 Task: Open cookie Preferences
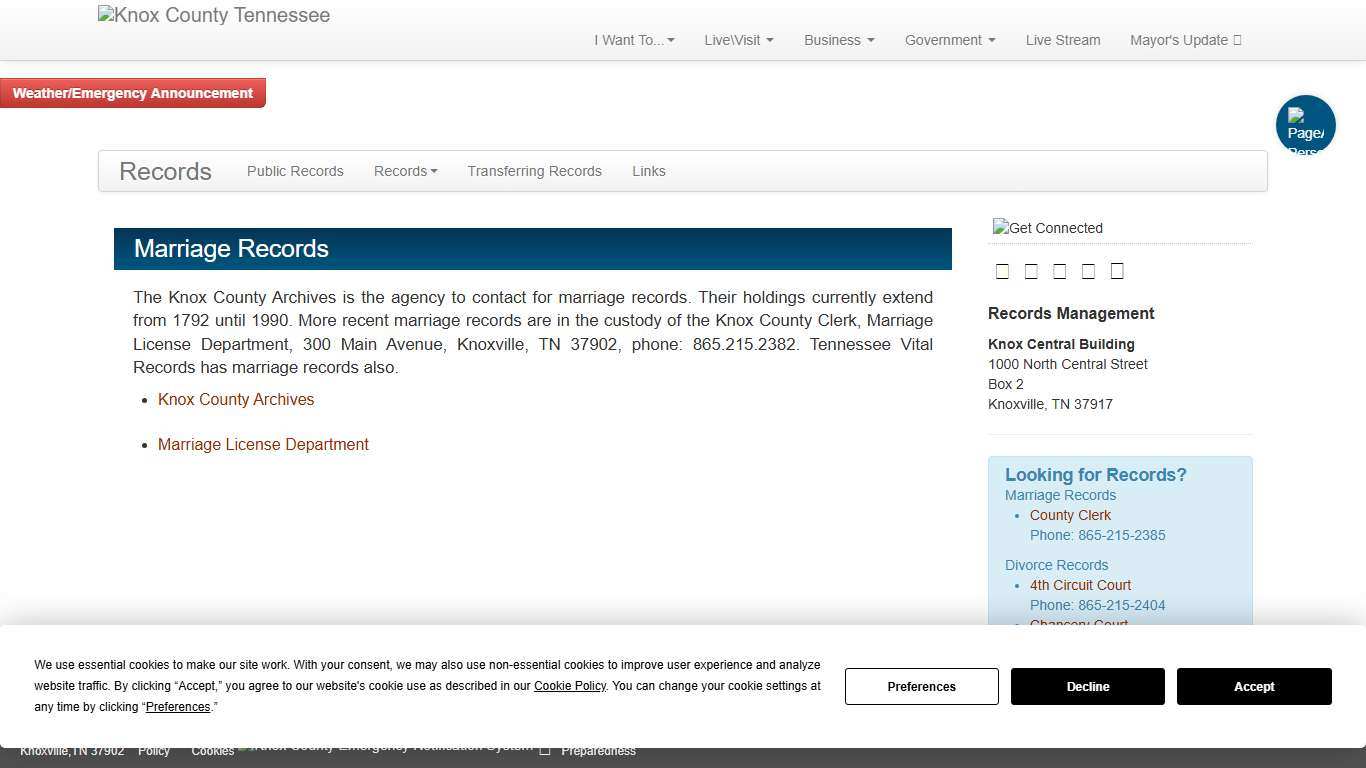click(920, 686)
